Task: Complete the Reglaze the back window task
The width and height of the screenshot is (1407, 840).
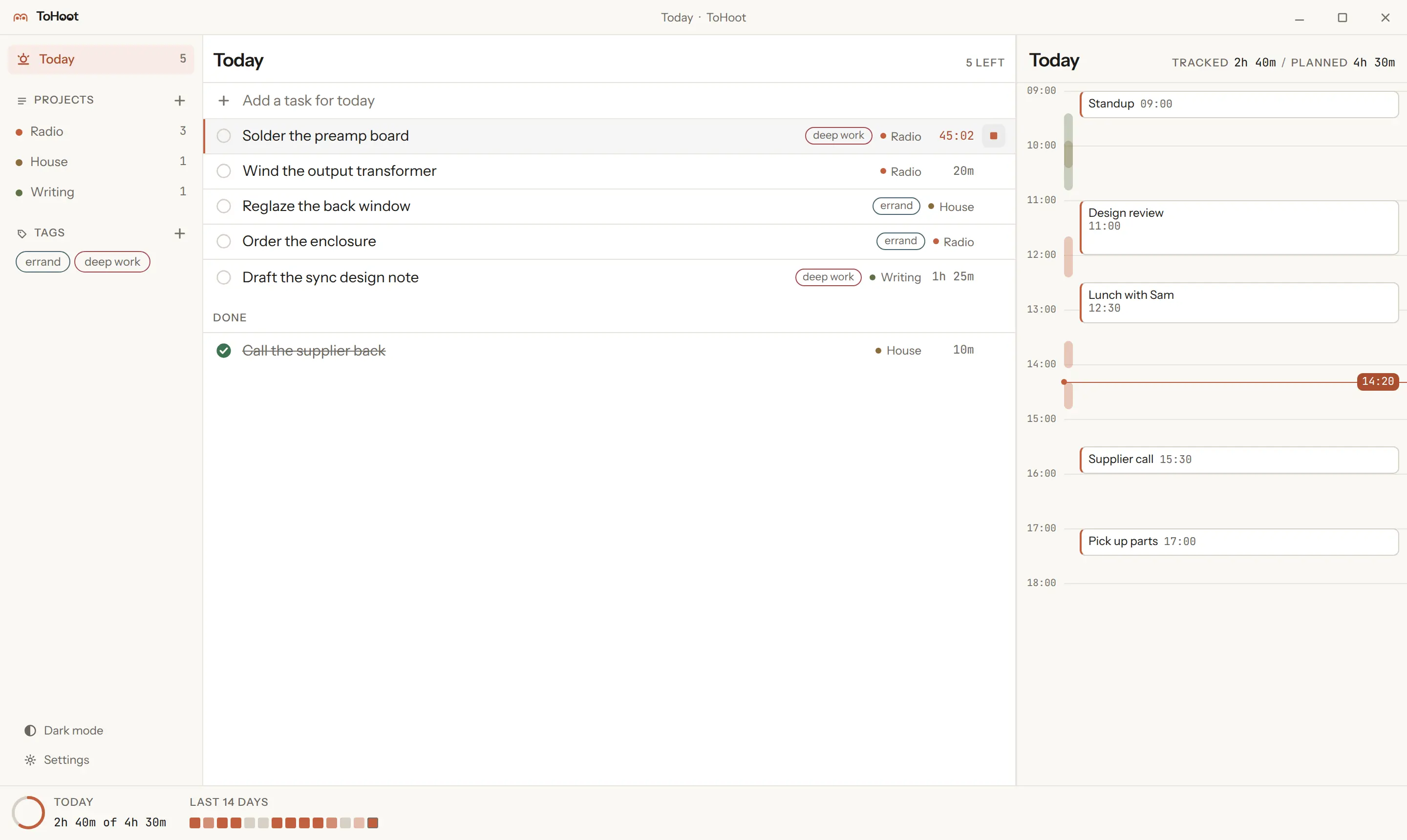Action: tap(224, 206)
